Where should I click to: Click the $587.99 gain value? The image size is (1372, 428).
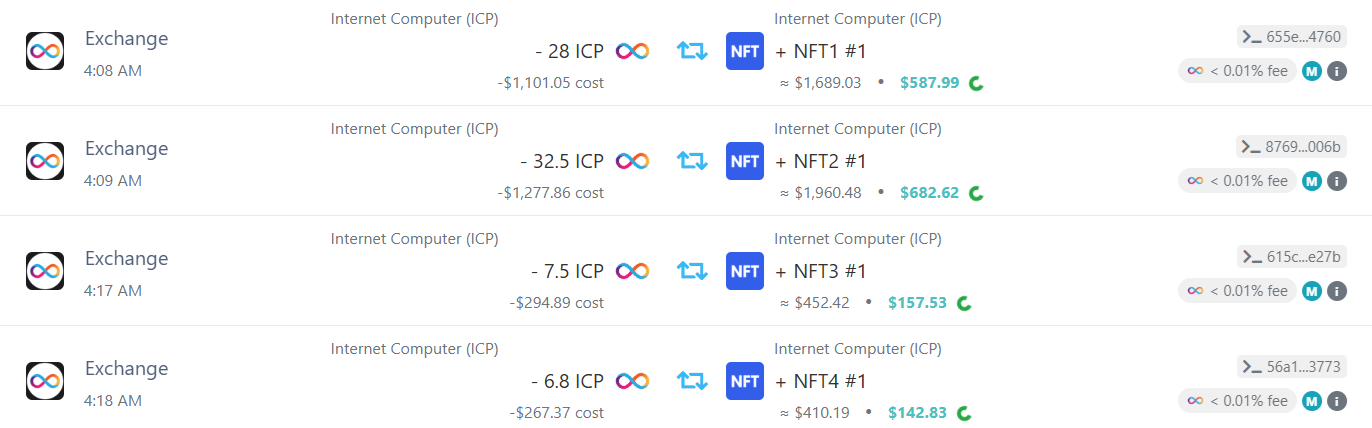pos(929,83)
